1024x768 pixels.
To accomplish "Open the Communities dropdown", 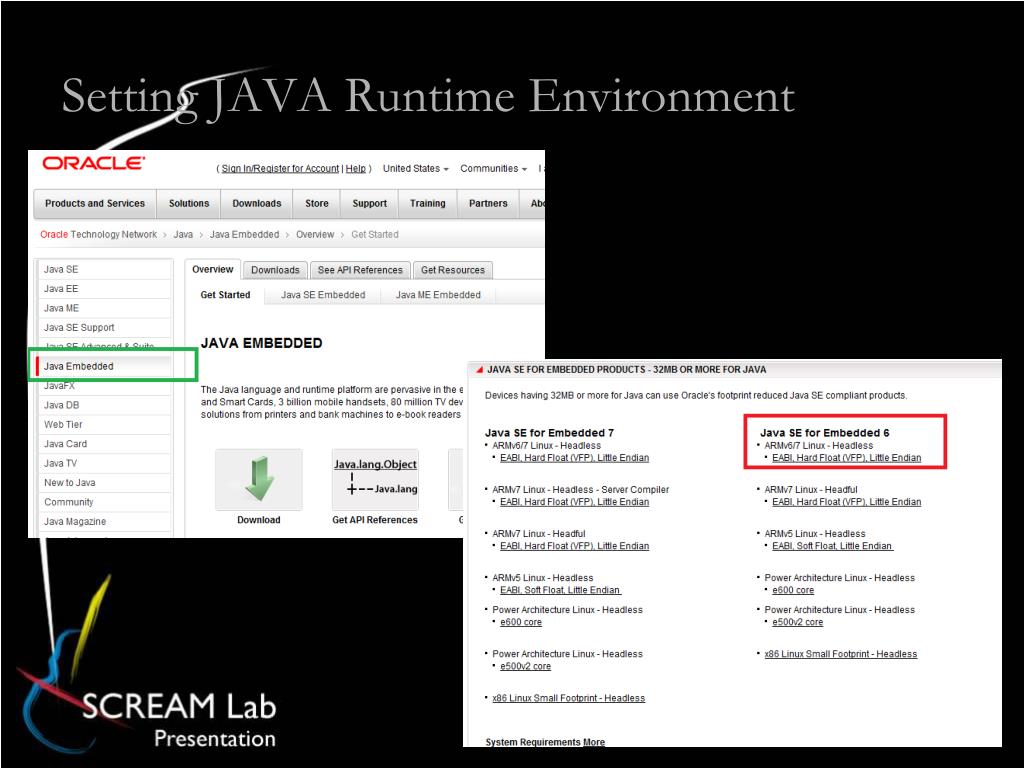I will tap(493, 168).
